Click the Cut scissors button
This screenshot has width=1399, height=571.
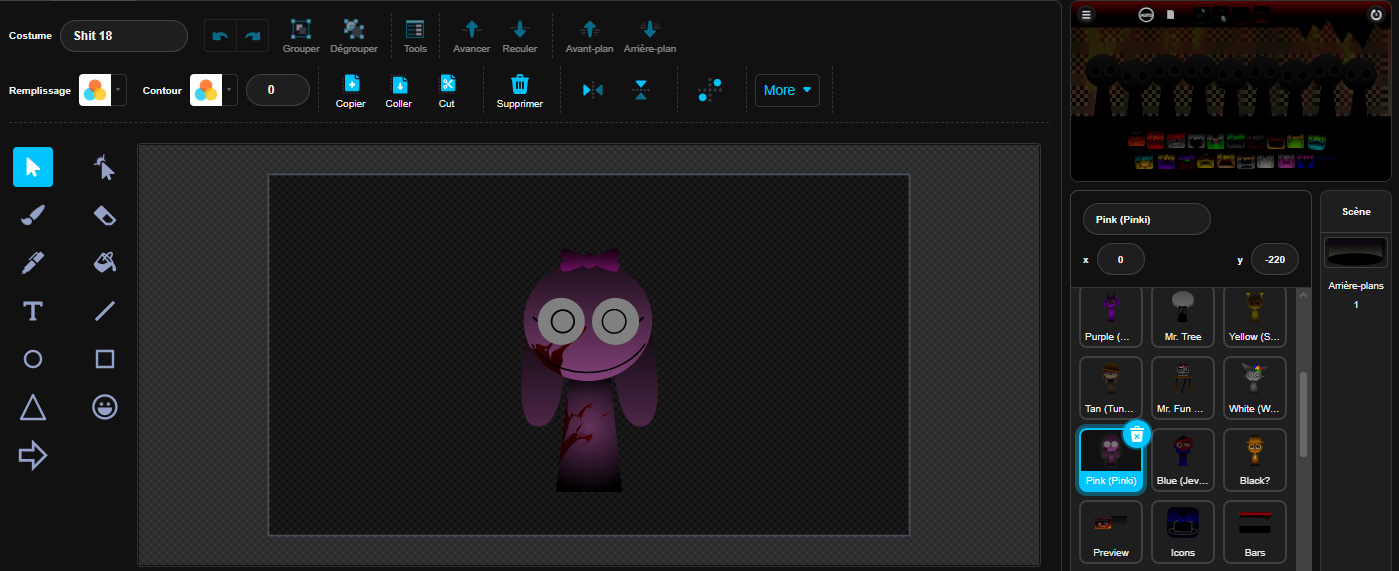point(447,91)
